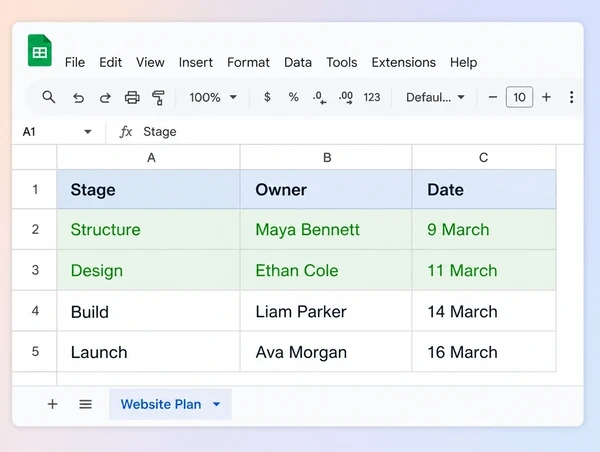Open the Help menu

(x=463, y=62)
